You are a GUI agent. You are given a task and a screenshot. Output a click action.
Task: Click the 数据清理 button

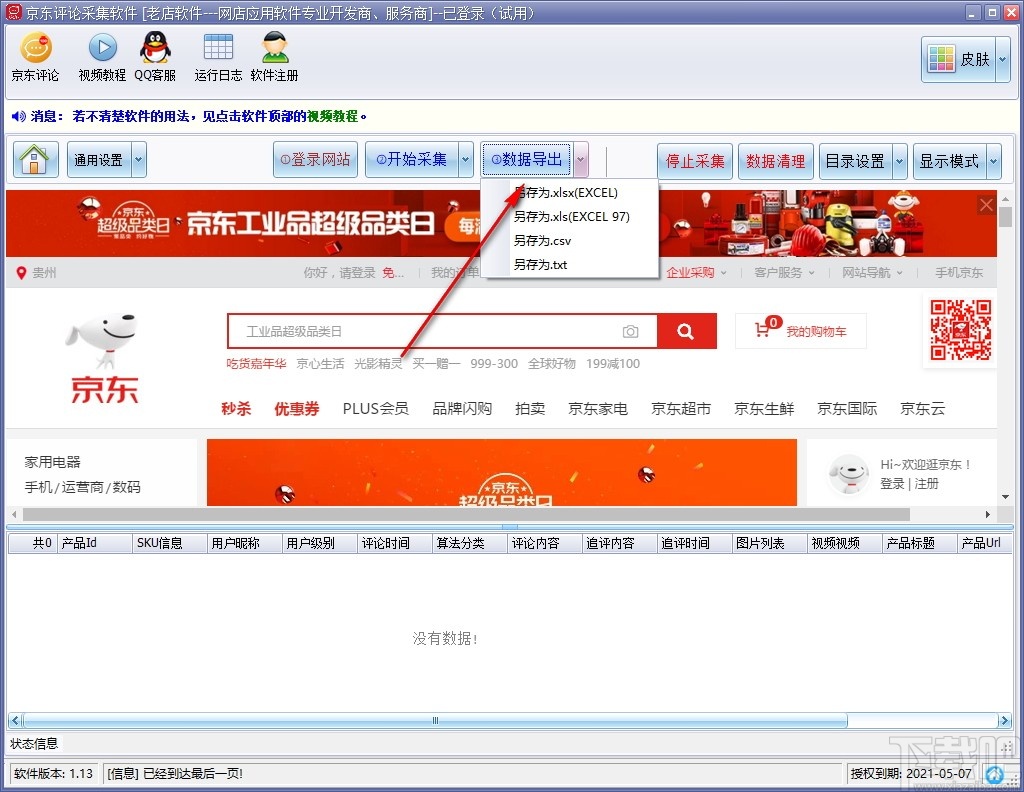pyautogui.click(x=776, y=159)
